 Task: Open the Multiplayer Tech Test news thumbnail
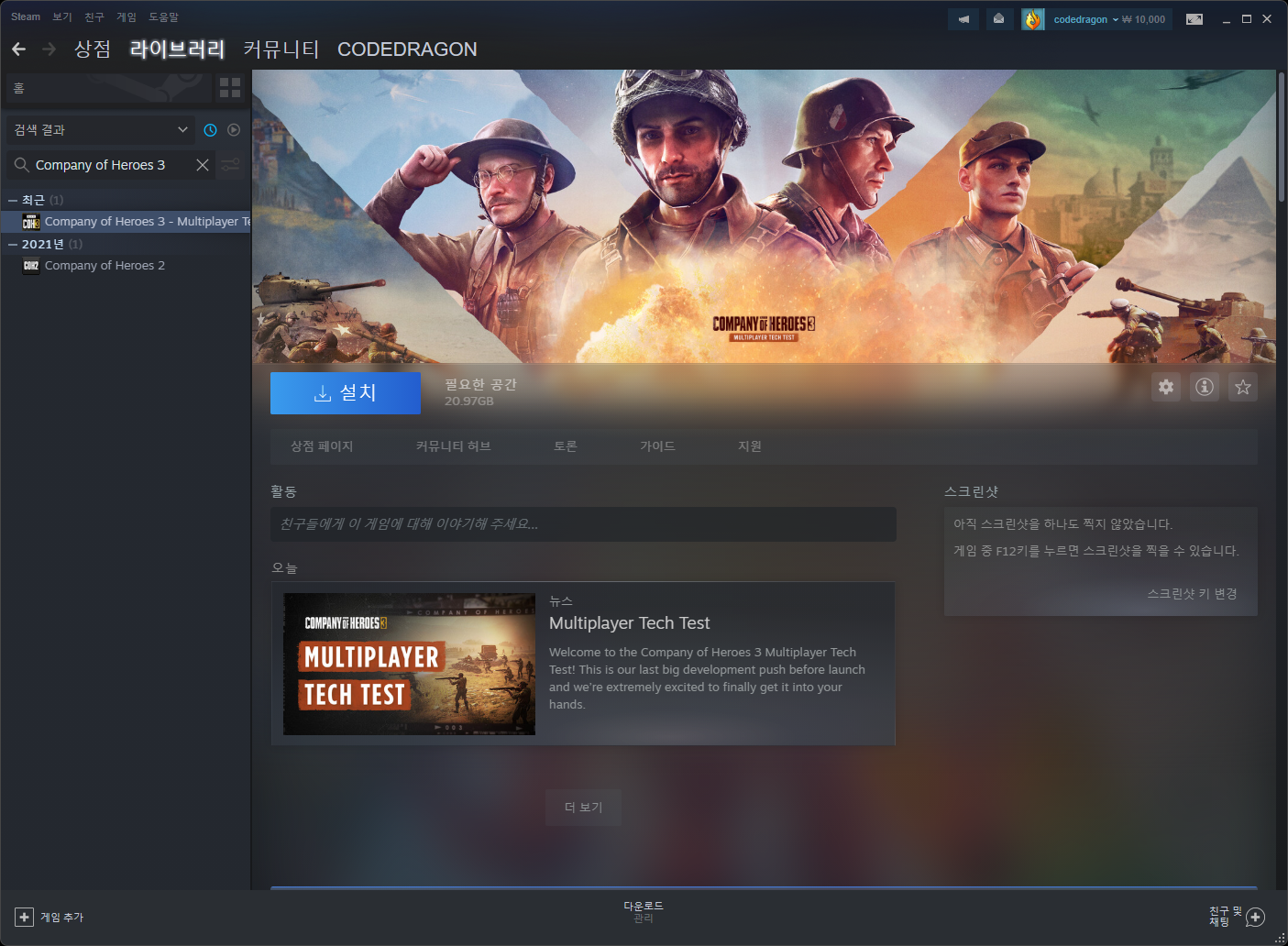(x=409, y=664)
